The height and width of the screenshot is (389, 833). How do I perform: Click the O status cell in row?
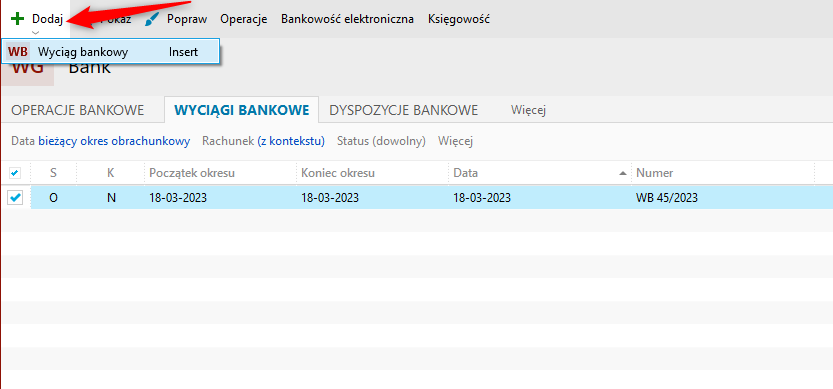(x=53, y=198)
